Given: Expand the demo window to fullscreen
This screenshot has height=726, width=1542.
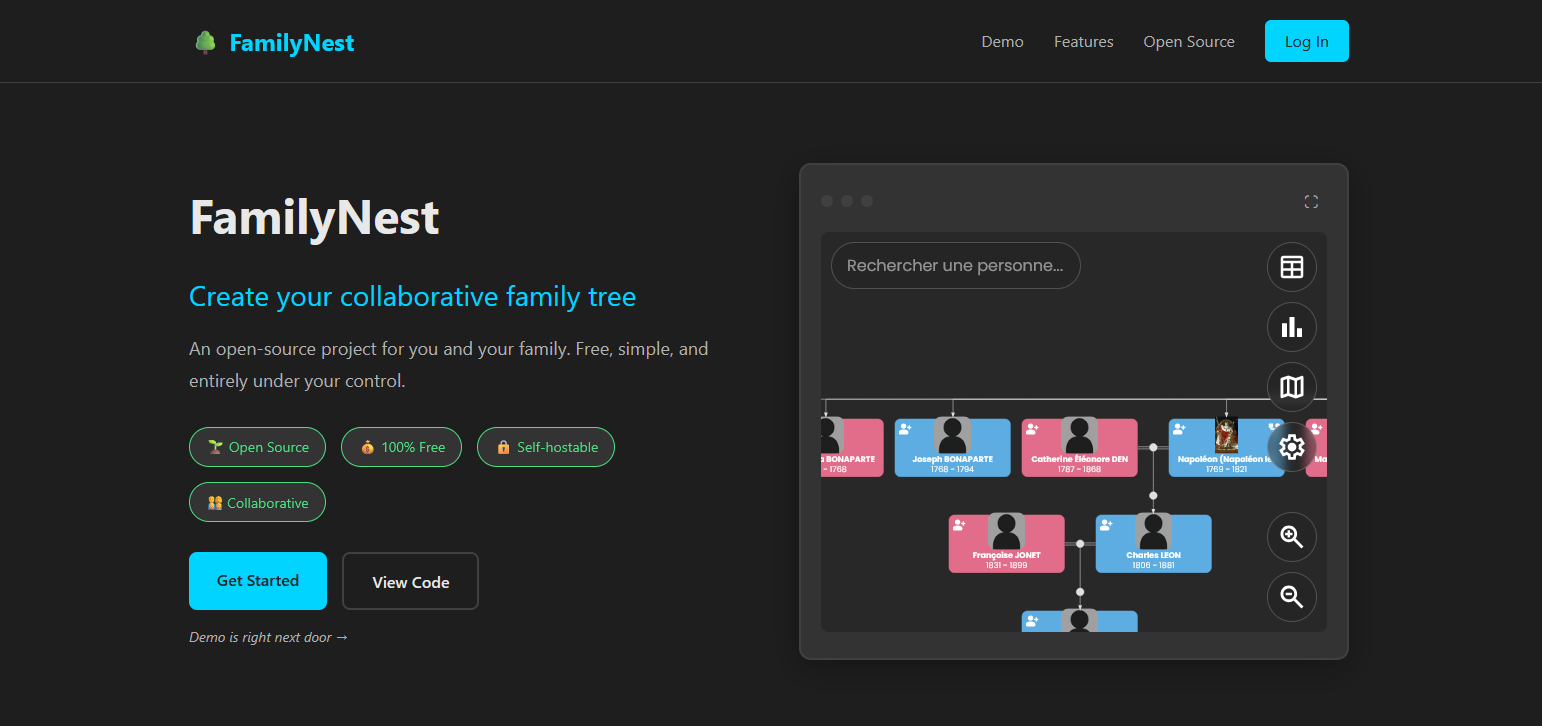Looking at the screenshot, I should coord(1311,201).
